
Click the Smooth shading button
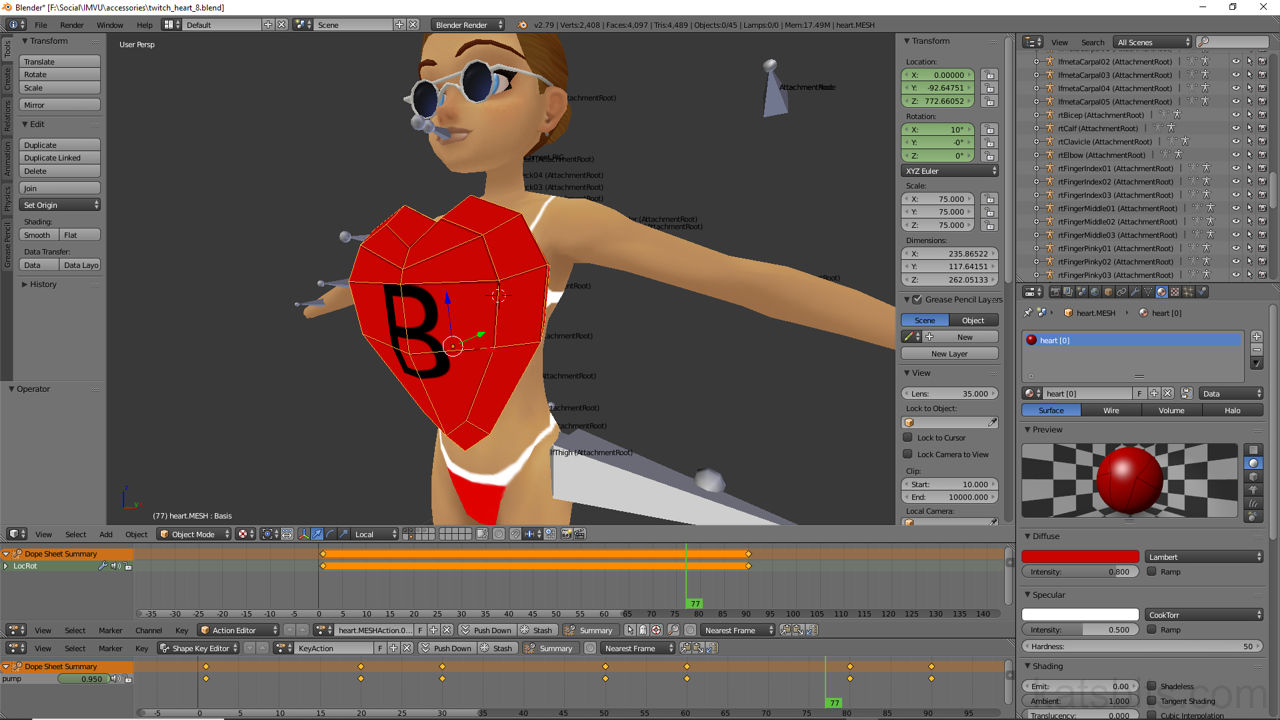tap(38, 235)
